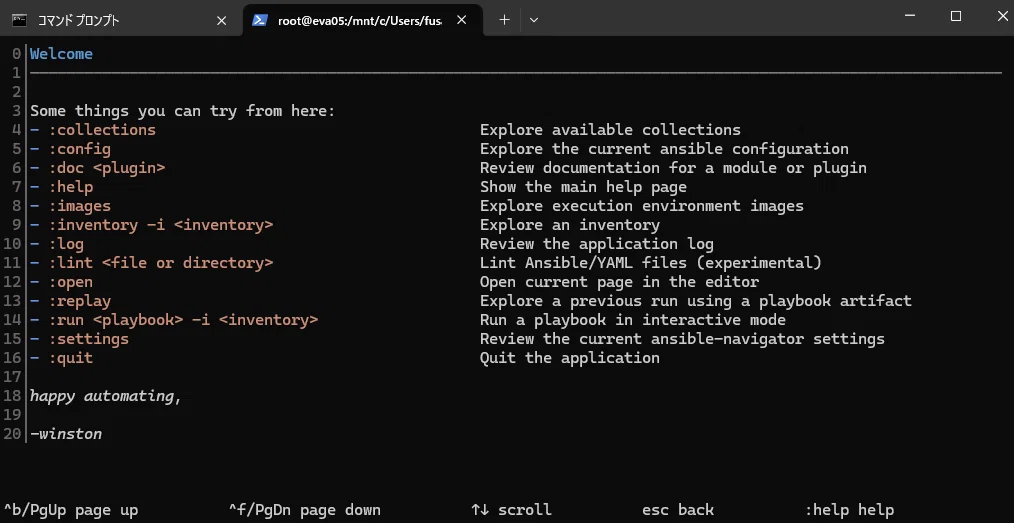This screenshot has width=1014, height=523.
Task: Click the ^f/PgDn page down hint
Action: [305, 510]
